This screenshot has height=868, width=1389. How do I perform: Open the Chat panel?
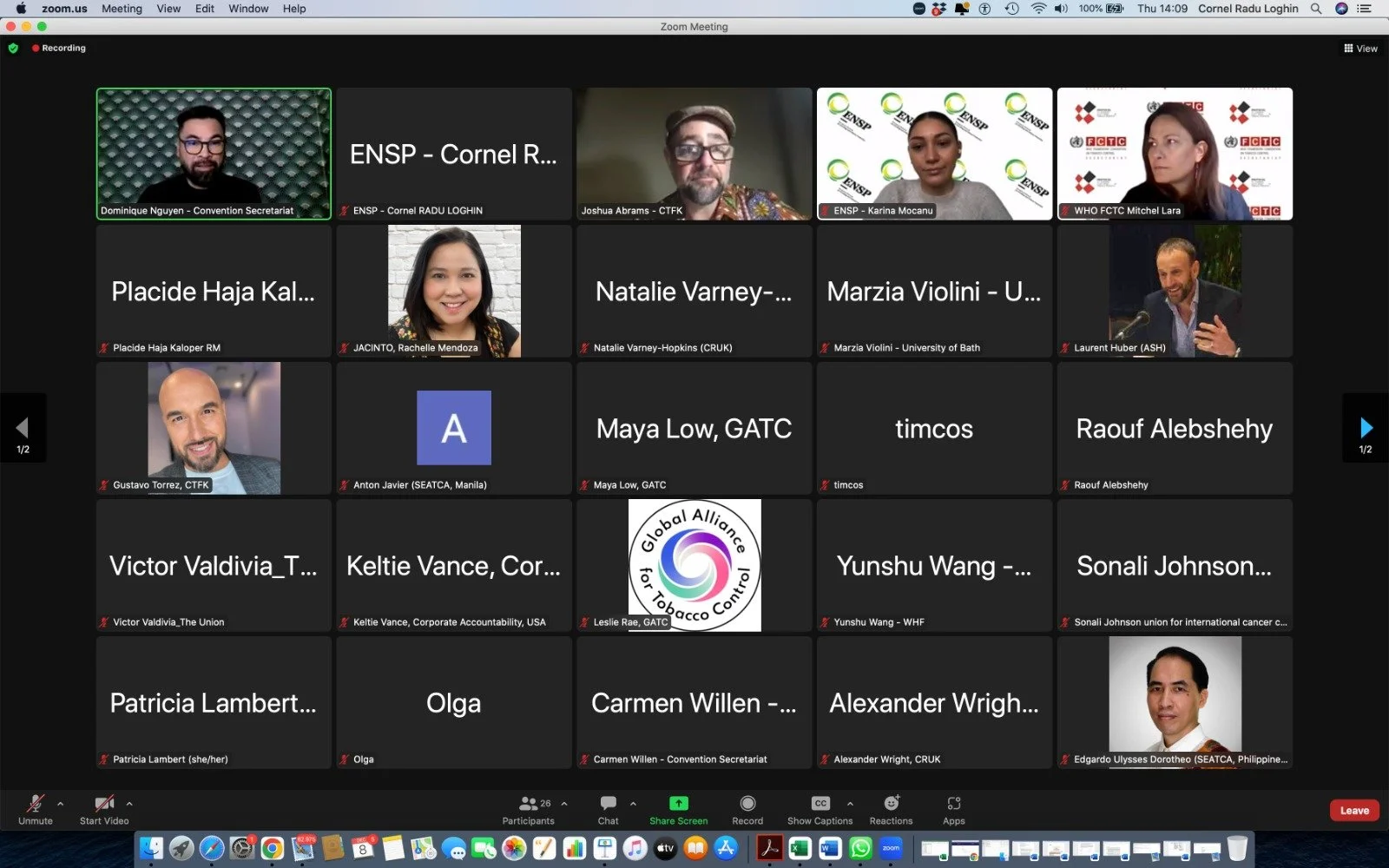[608, 810]
